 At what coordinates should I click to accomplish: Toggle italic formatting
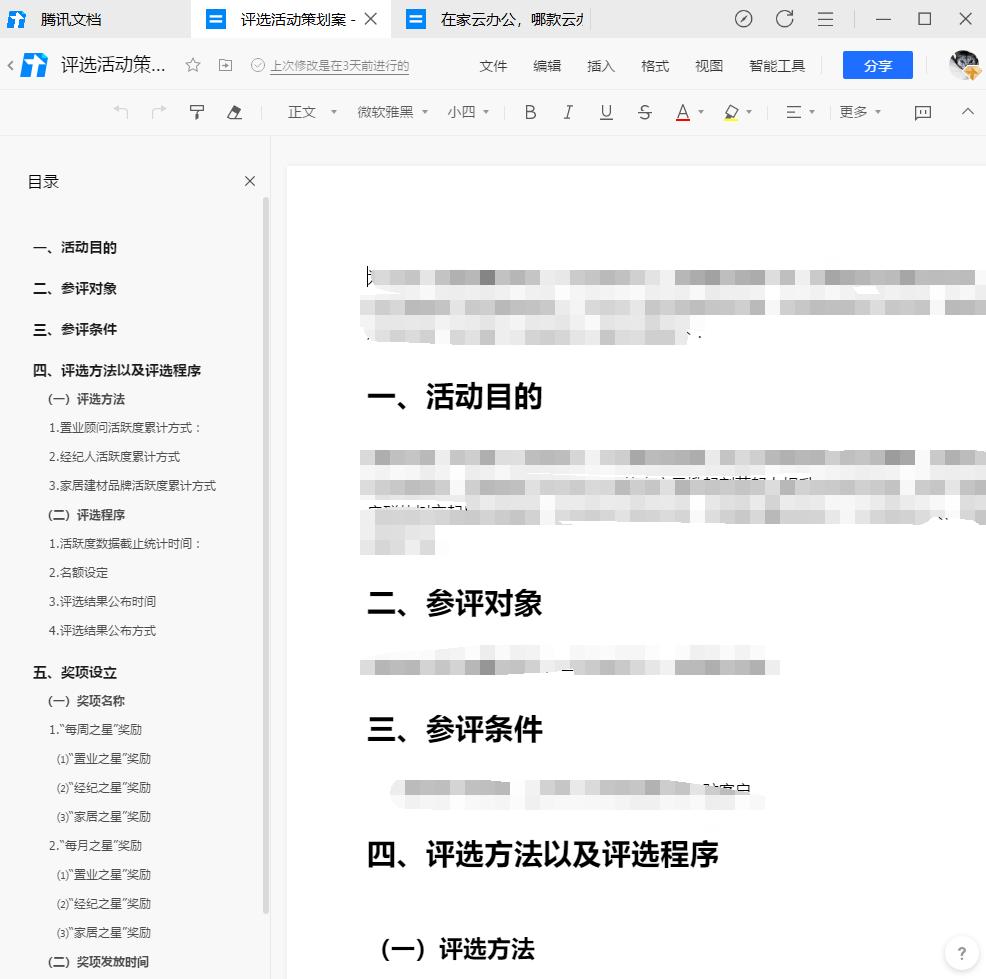point(567,112)
